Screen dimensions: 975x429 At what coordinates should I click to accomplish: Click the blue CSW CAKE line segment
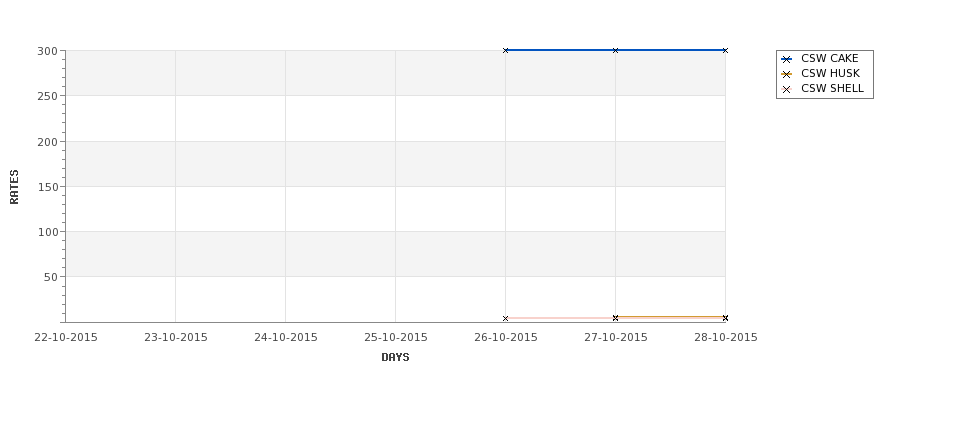pos(560,50)
